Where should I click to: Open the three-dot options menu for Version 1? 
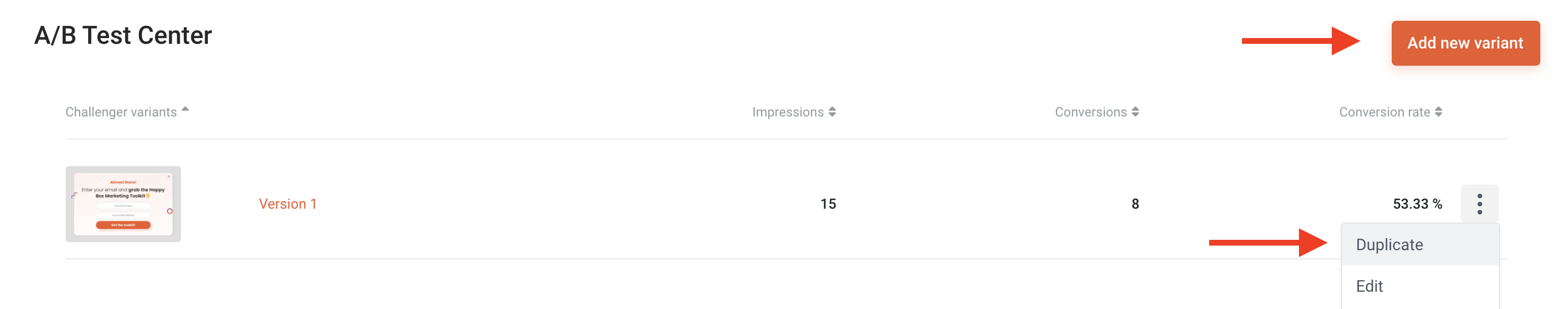pos(1479,204)
